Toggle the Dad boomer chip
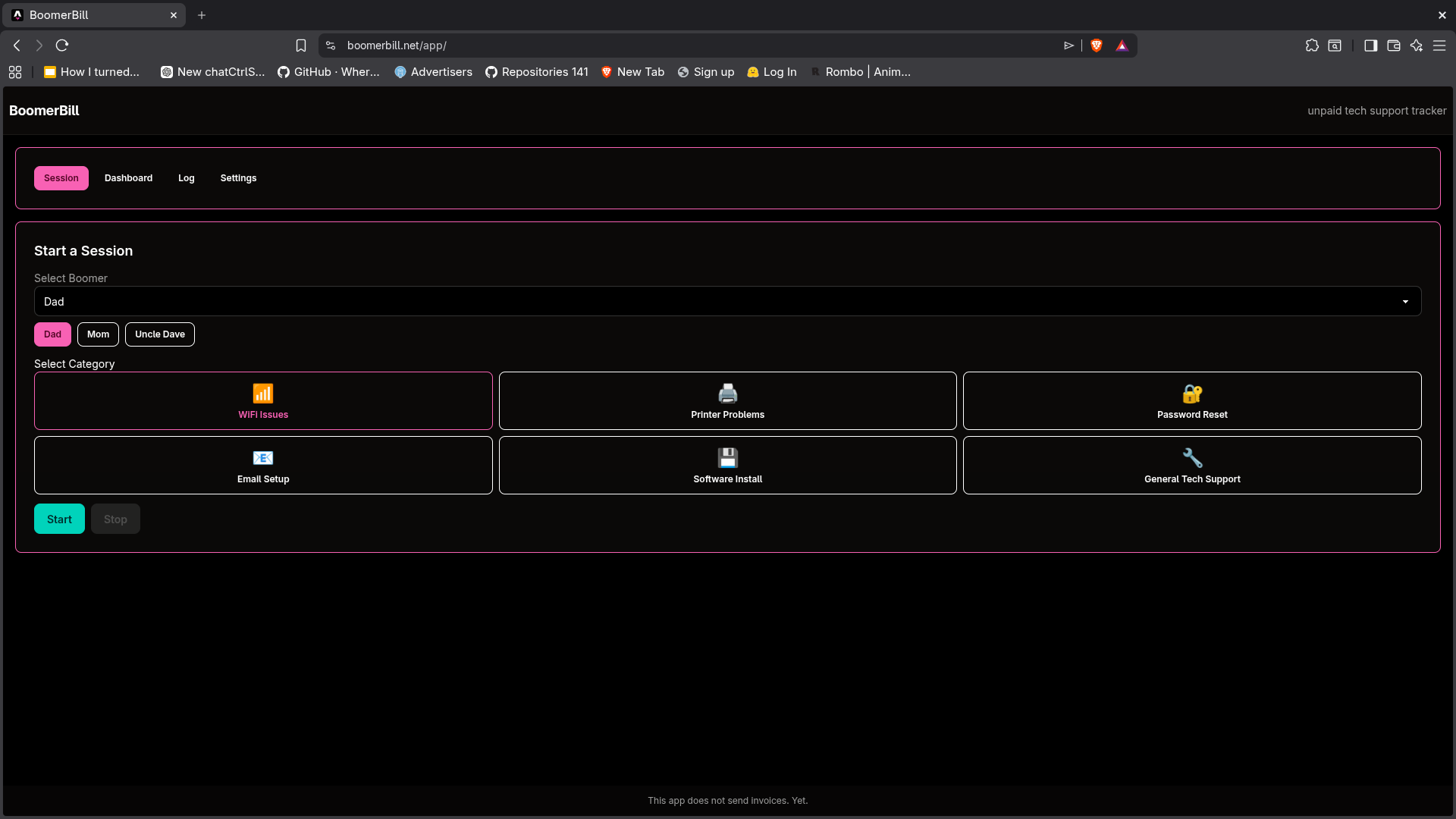 [52, 334]
